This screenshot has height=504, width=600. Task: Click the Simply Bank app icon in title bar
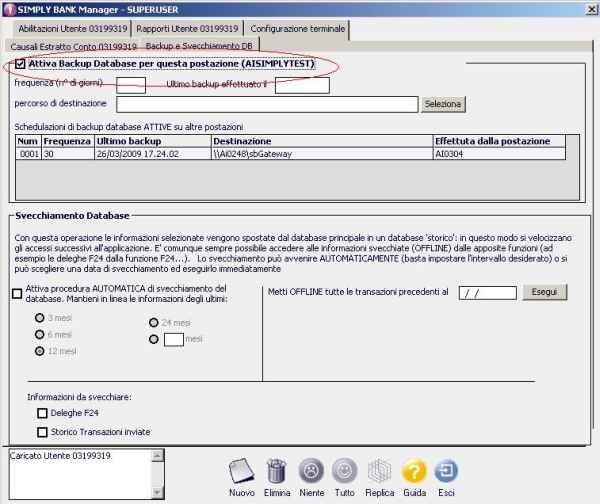click(9, 10)
